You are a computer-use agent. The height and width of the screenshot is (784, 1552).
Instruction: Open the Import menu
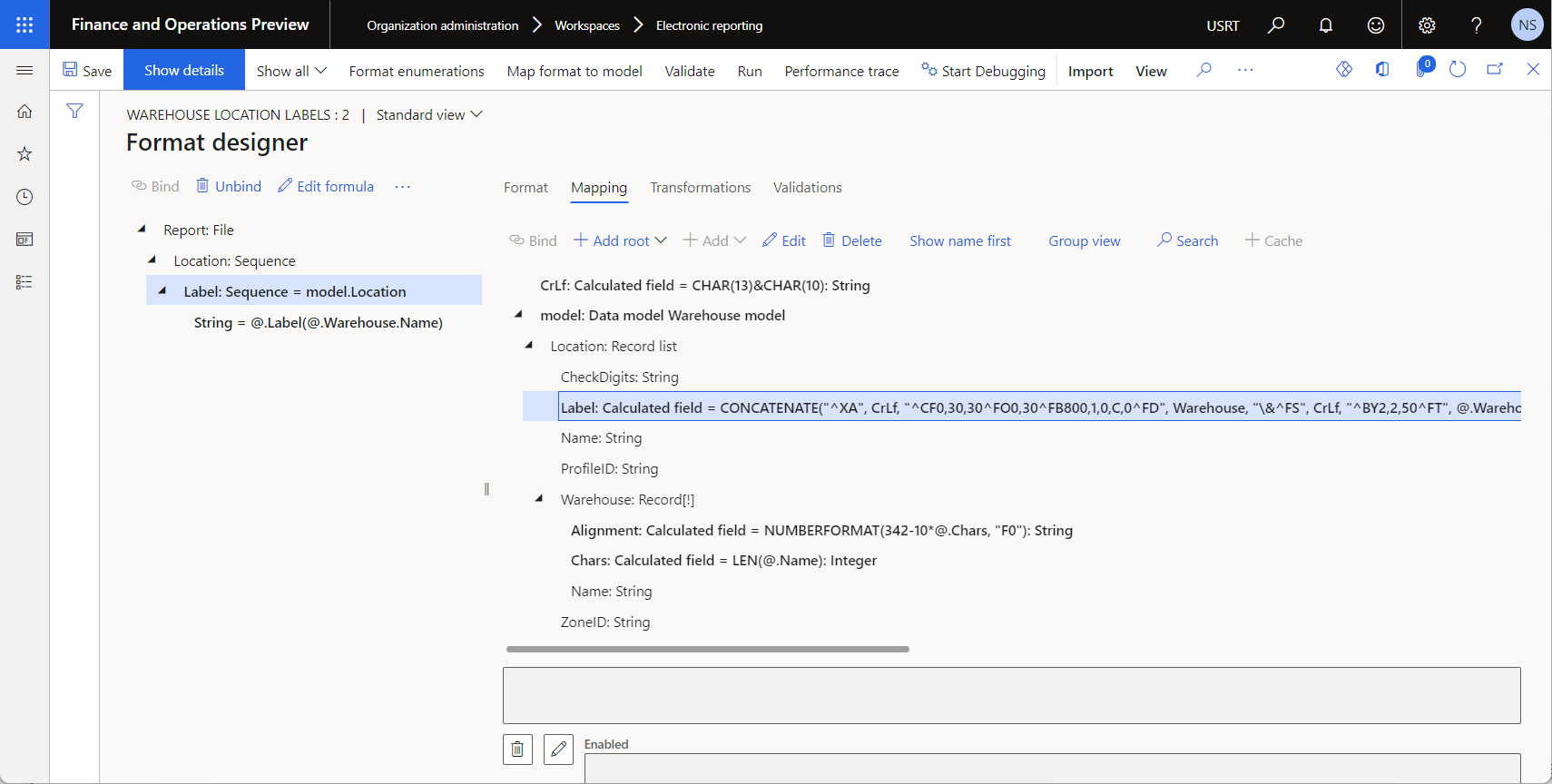click(1090, 71)
